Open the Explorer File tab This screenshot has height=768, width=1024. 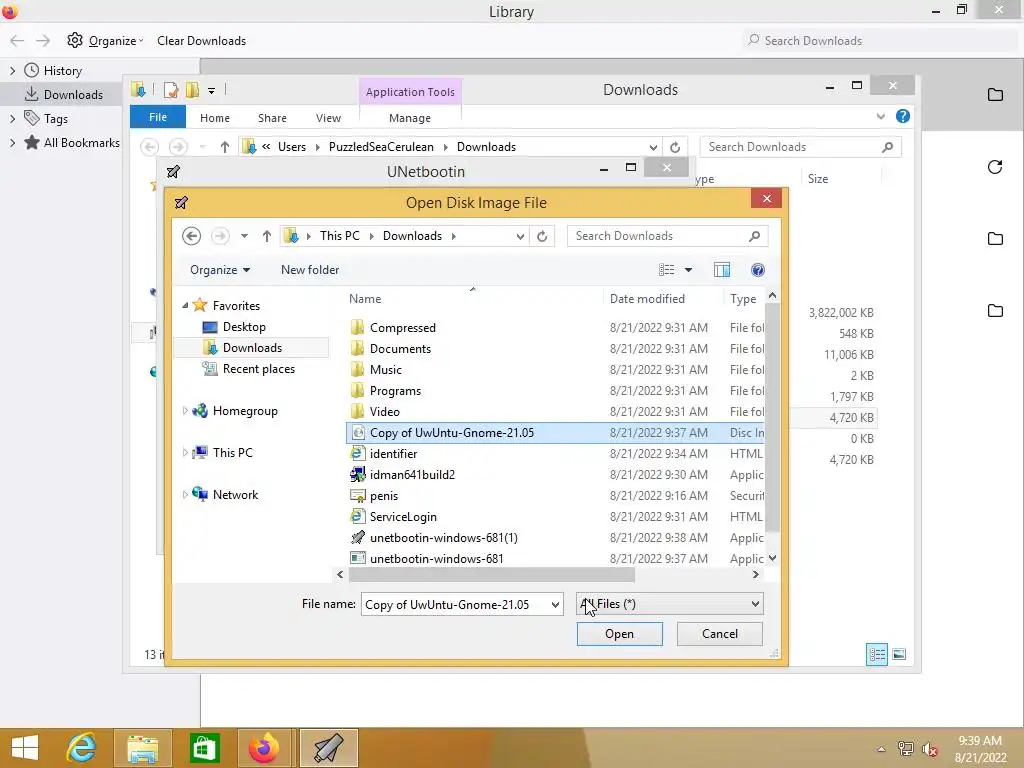(158, 117)
